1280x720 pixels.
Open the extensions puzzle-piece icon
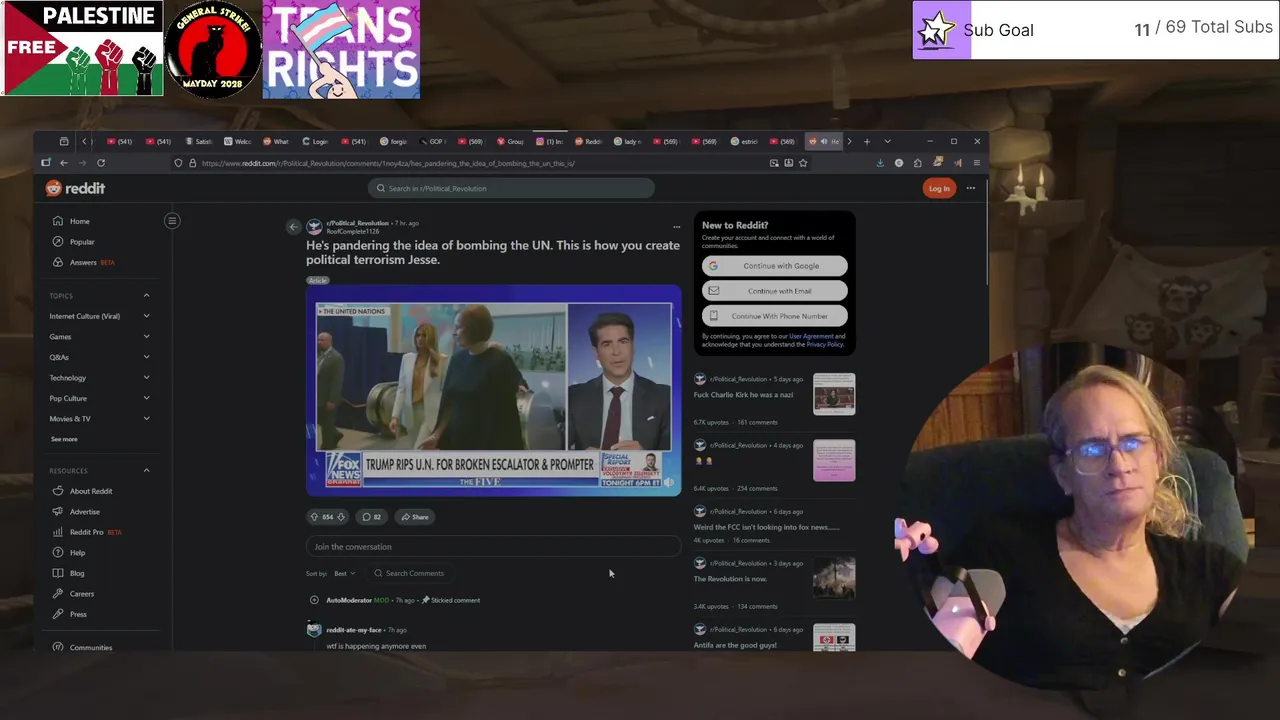tap(918, 163)
